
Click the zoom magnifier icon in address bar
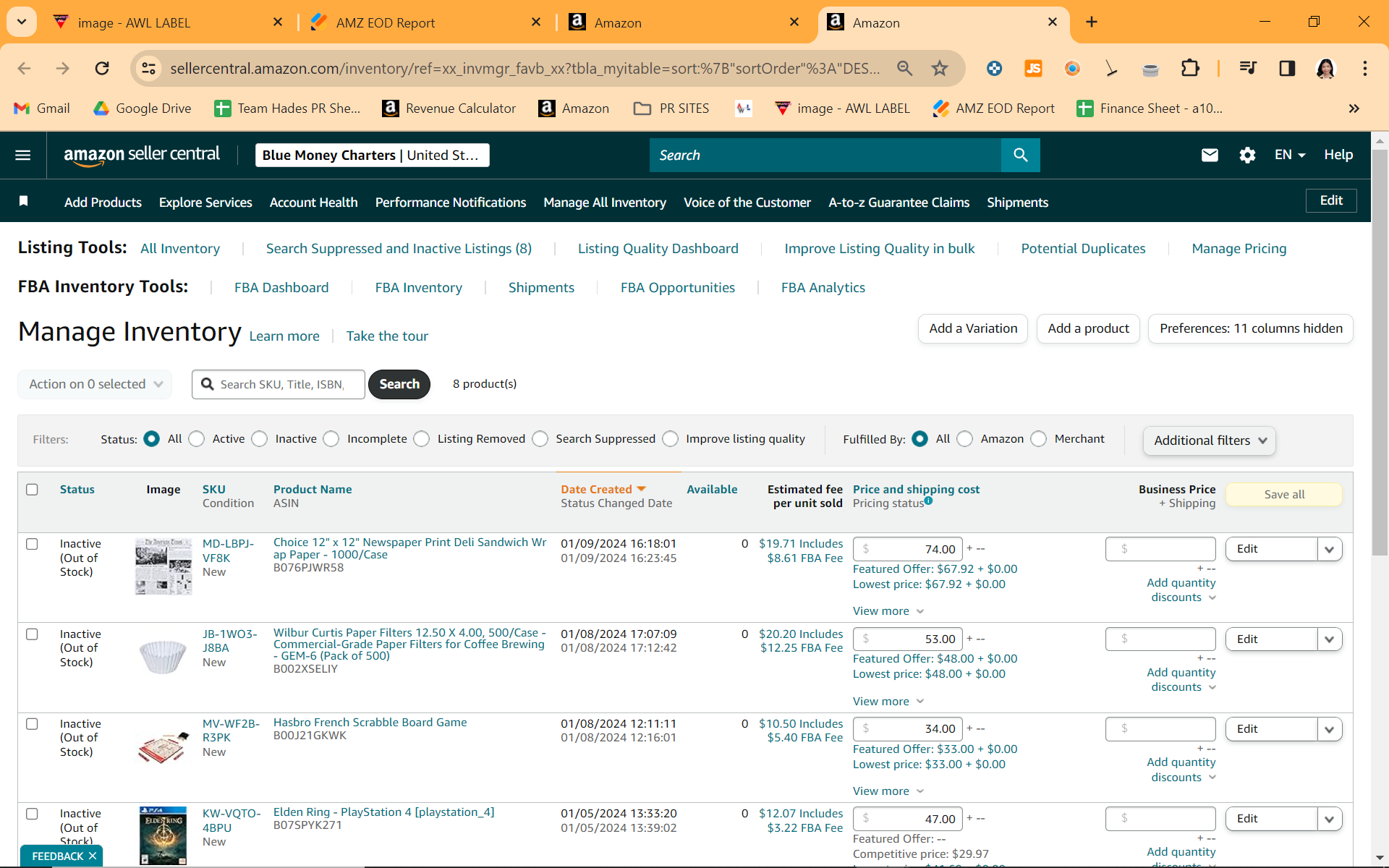904,68
